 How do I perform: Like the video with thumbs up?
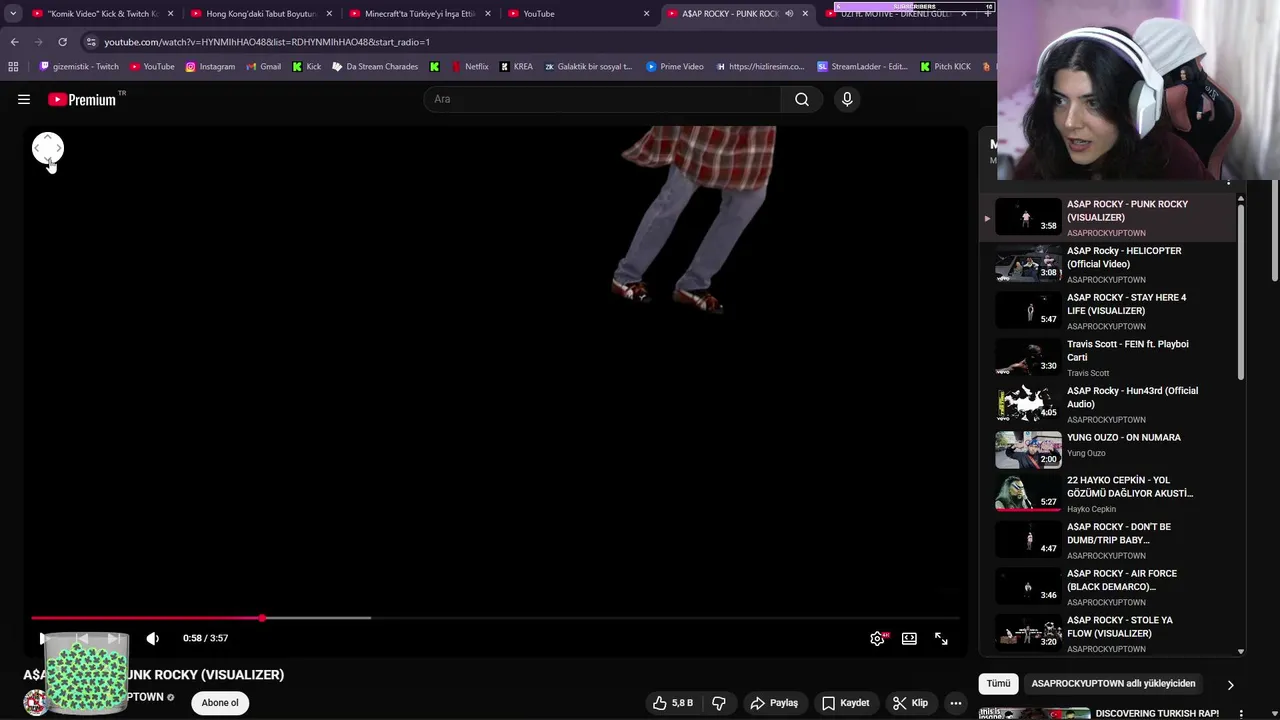[672, 703]
